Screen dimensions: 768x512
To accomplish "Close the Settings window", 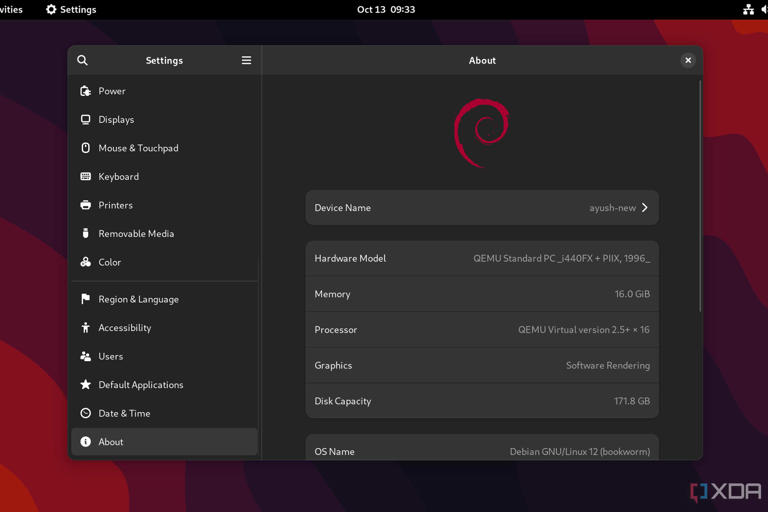I will tap(688, 60).
